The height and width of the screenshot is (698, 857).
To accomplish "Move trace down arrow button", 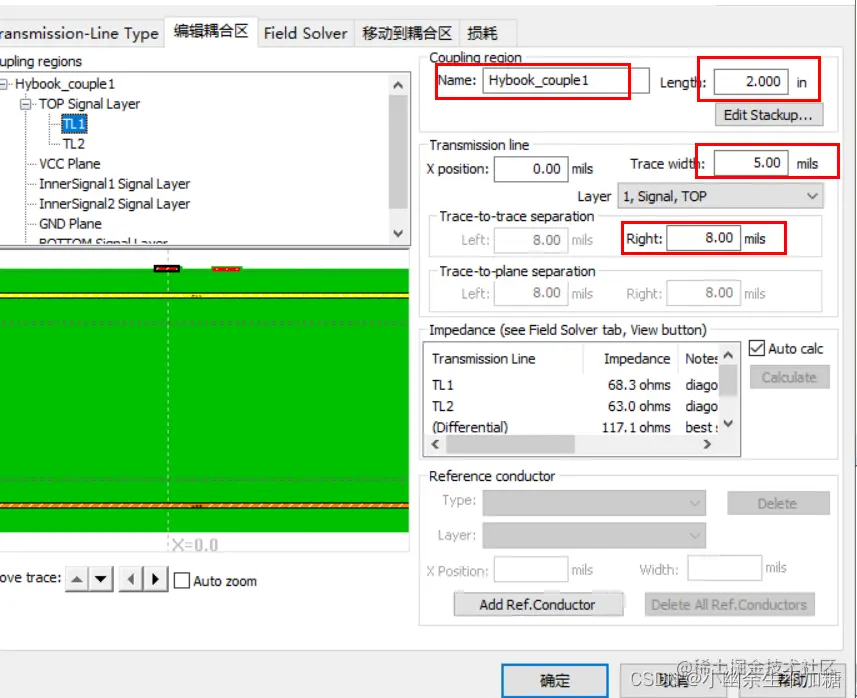I will [101, 579].
